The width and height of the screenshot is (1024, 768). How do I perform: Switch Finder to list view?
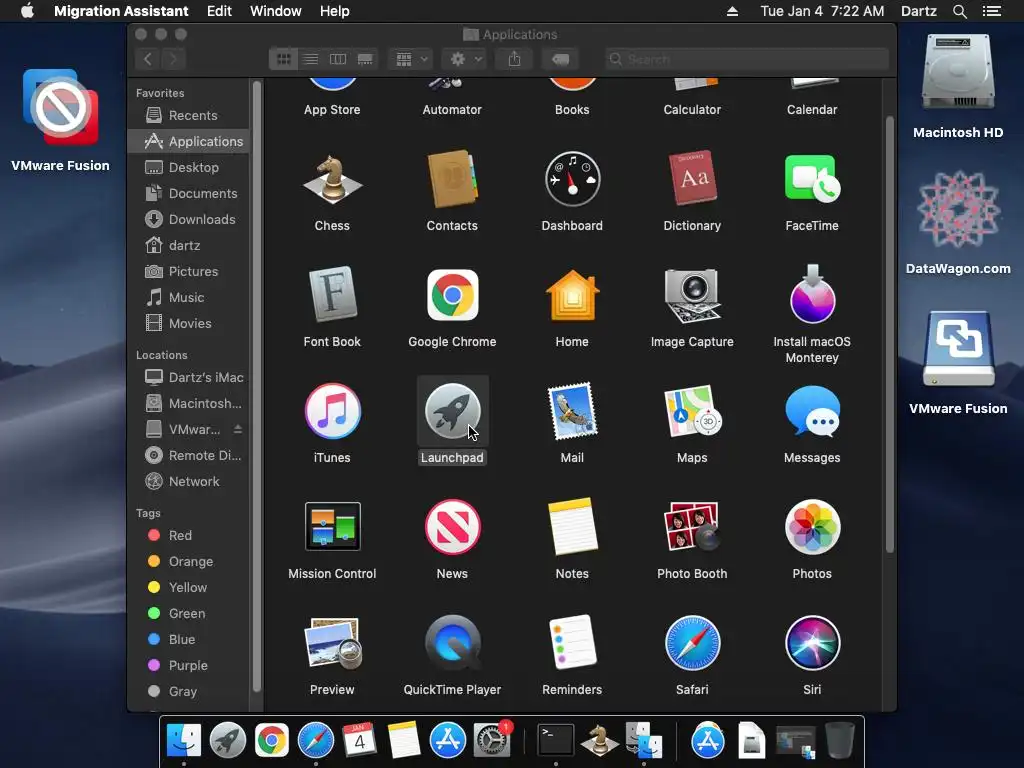pyautogui.click(x=311, y=59)
